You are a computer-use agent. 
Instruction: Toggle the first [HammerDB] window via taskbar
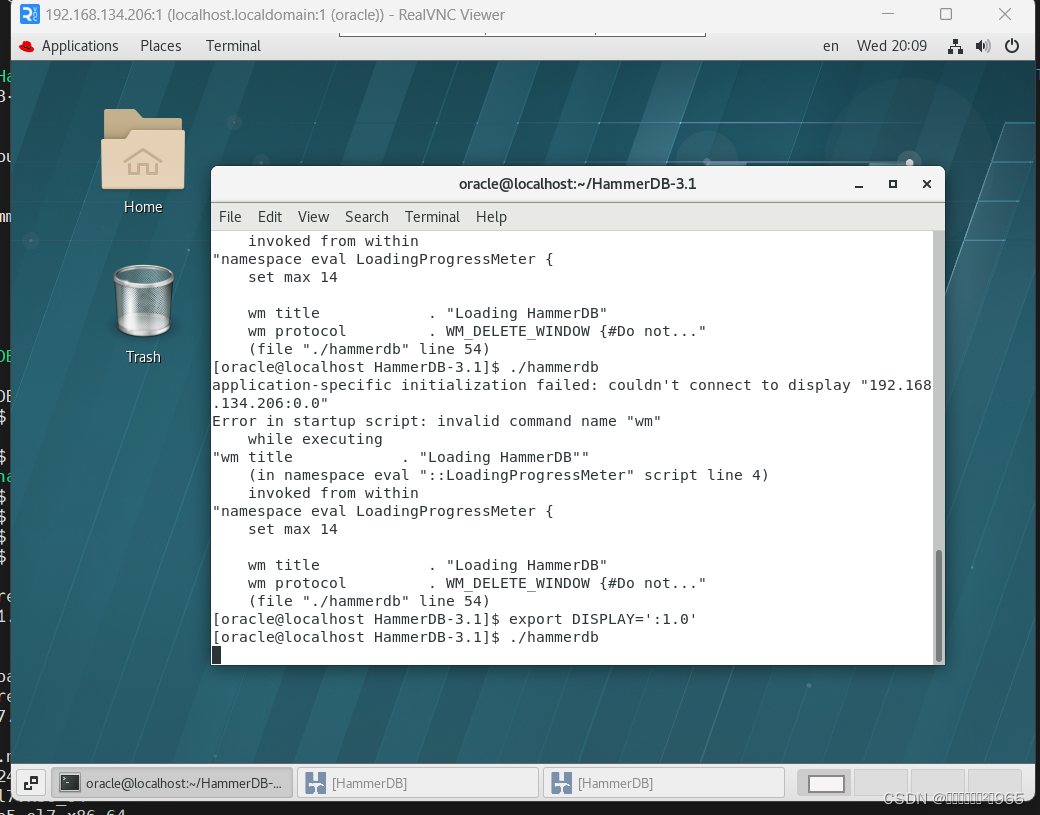pyautogui.click(x=417, y=782)
